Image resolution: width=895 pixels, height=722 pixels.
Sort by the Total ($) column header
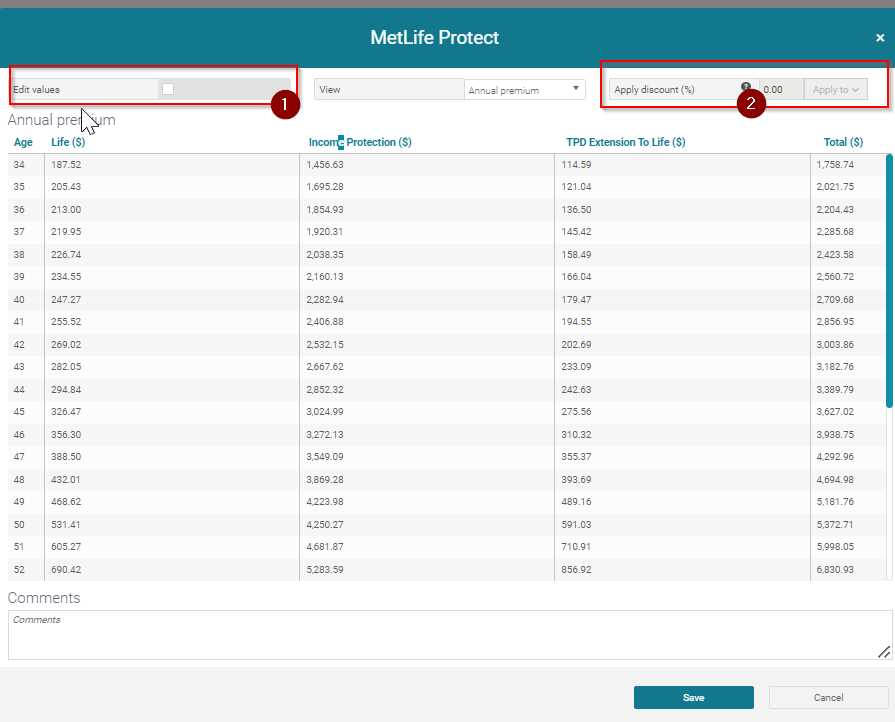[843, 142]
